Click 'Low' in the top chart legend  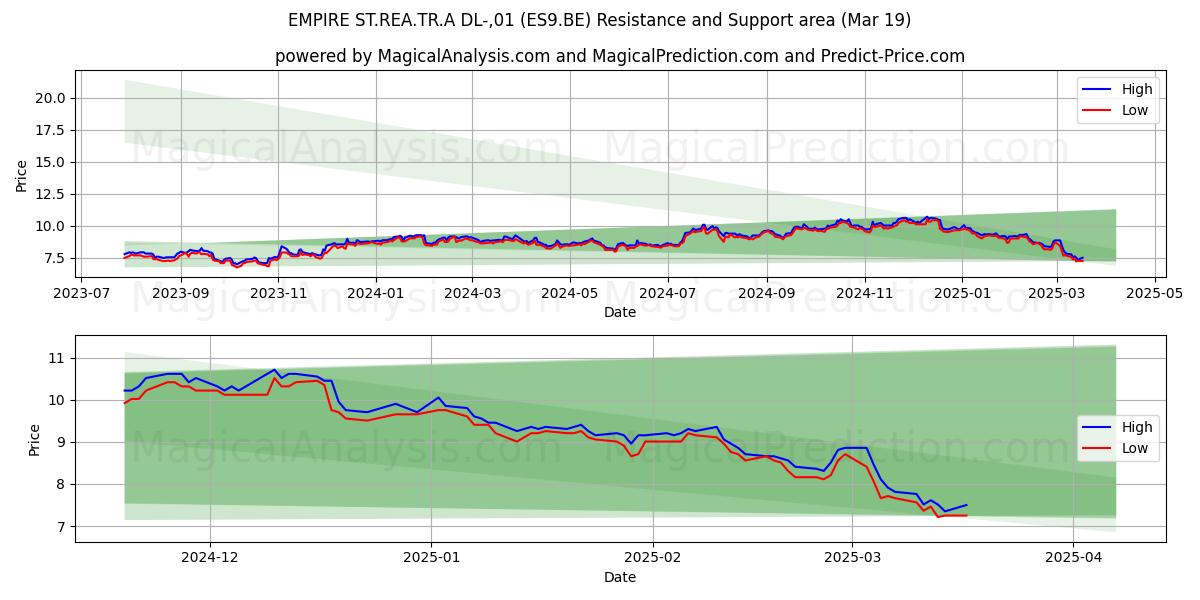1135,110
